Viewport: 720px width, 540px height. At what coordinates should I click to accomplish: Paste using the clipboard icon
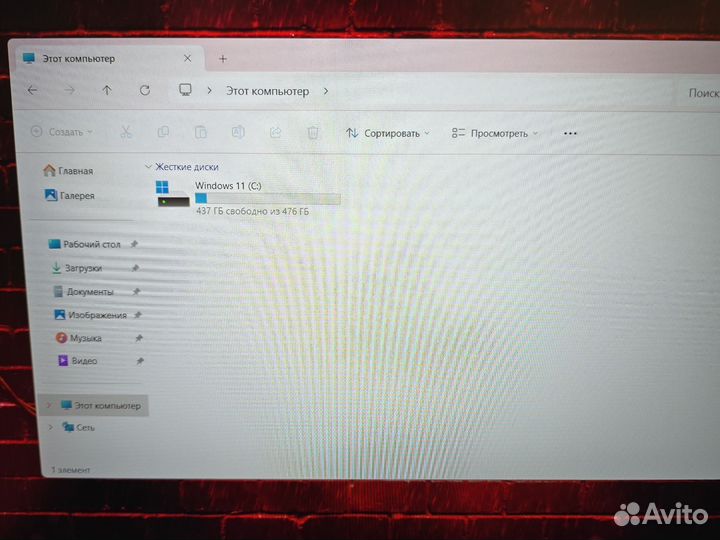(x=201, y=132)
